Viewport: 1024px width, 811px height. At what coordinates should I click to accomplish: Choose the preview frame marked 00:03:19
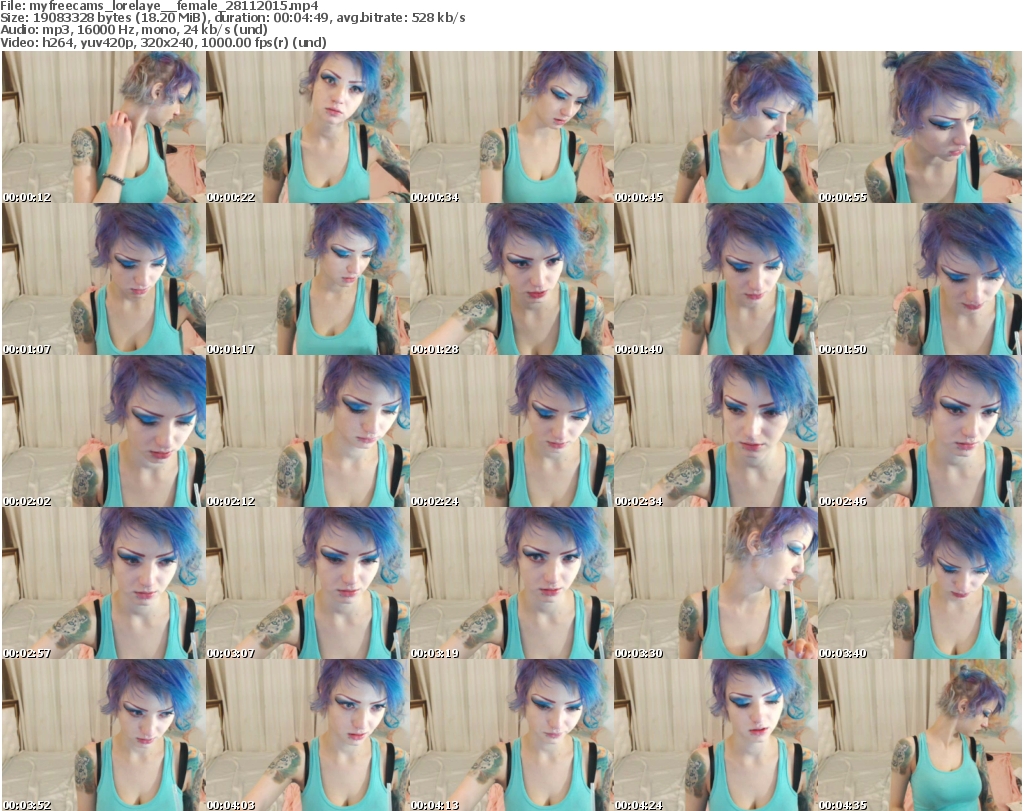point(511,583)
